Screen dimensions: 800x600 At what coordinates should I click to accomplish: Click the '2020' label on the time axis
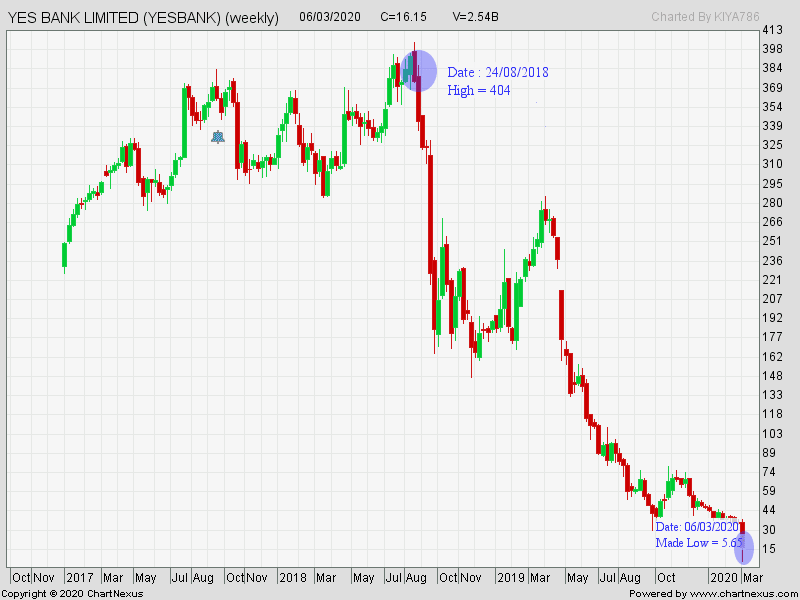(x=722, y=578)
